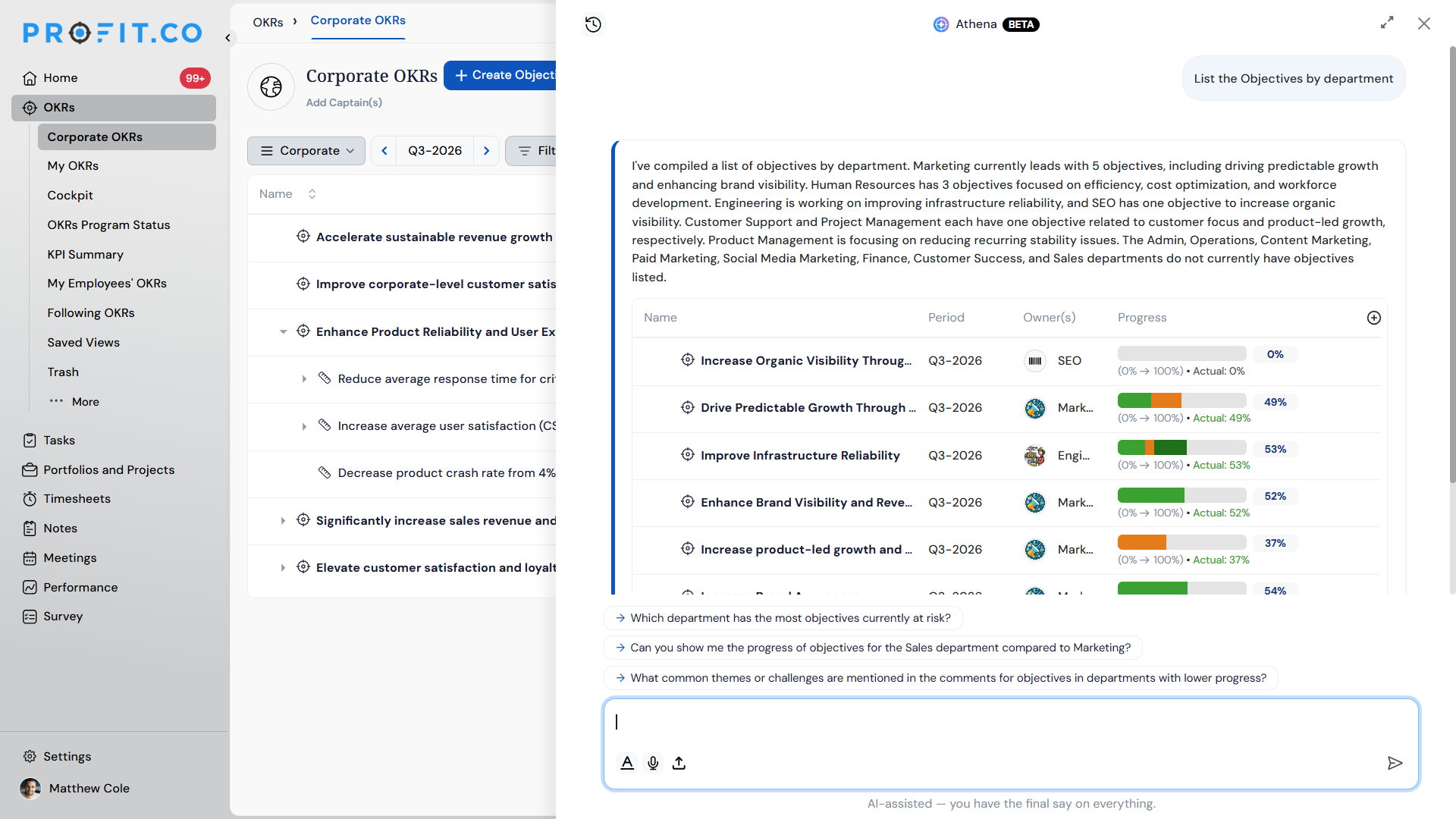Open the Filter button
The width and height of the screenshot is (1456, 819).
[531, 151]
